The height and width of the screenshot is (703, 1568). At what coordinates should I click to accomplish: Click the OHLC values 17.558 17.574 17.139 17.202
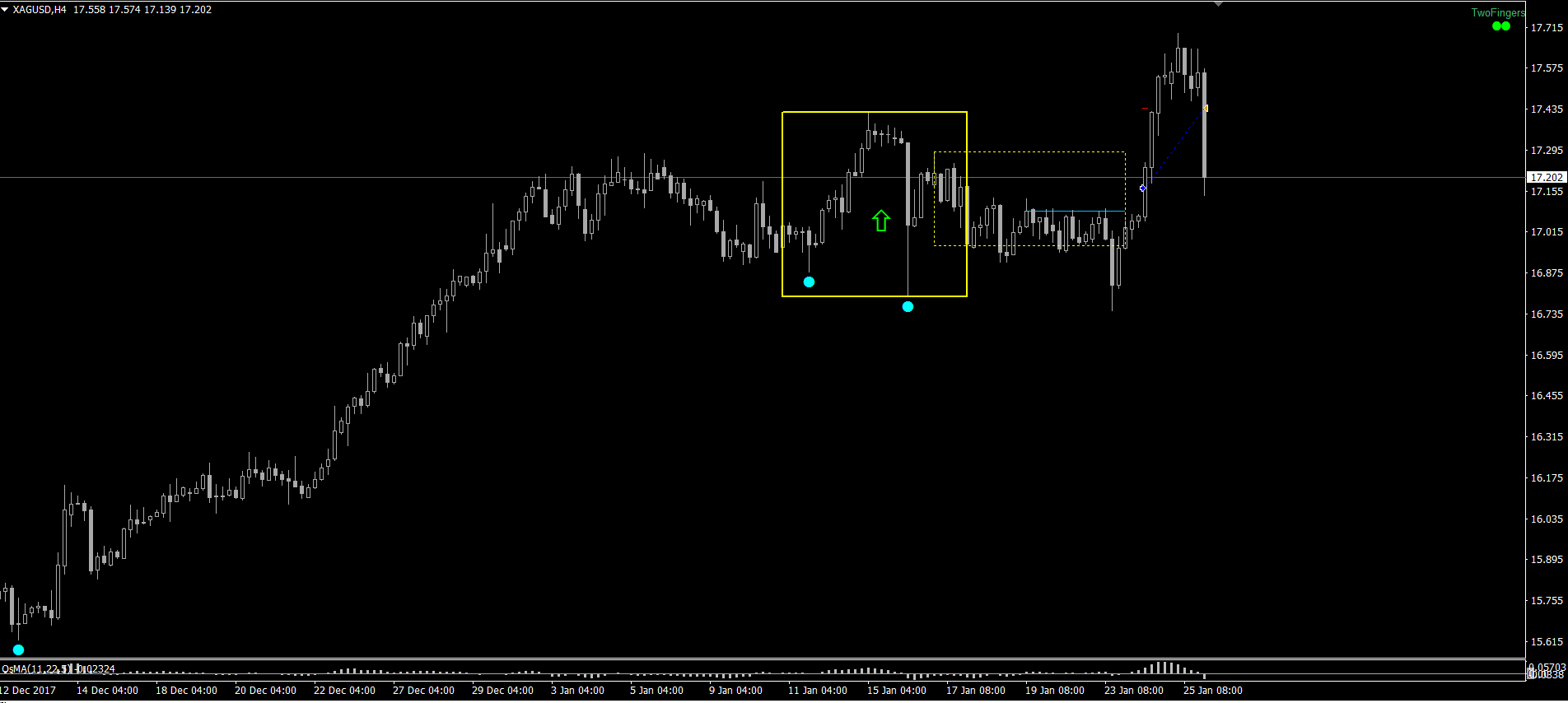tap(142, 10)
